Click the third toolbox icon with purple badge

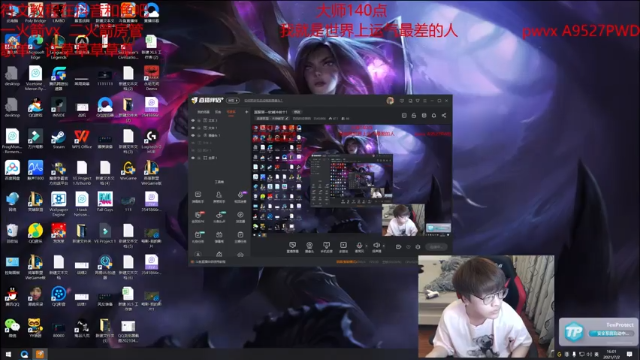coord(240,196)
